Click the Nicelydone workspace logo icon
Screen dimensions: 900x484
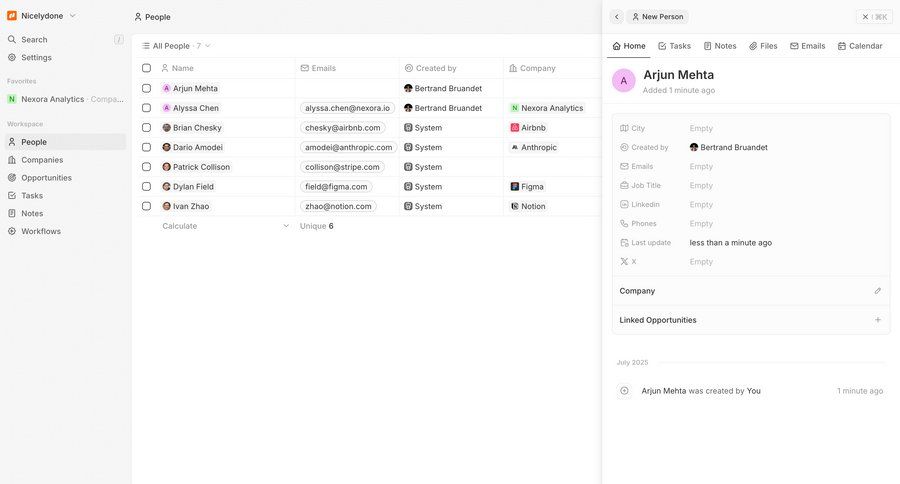click(x=11, y=16)
